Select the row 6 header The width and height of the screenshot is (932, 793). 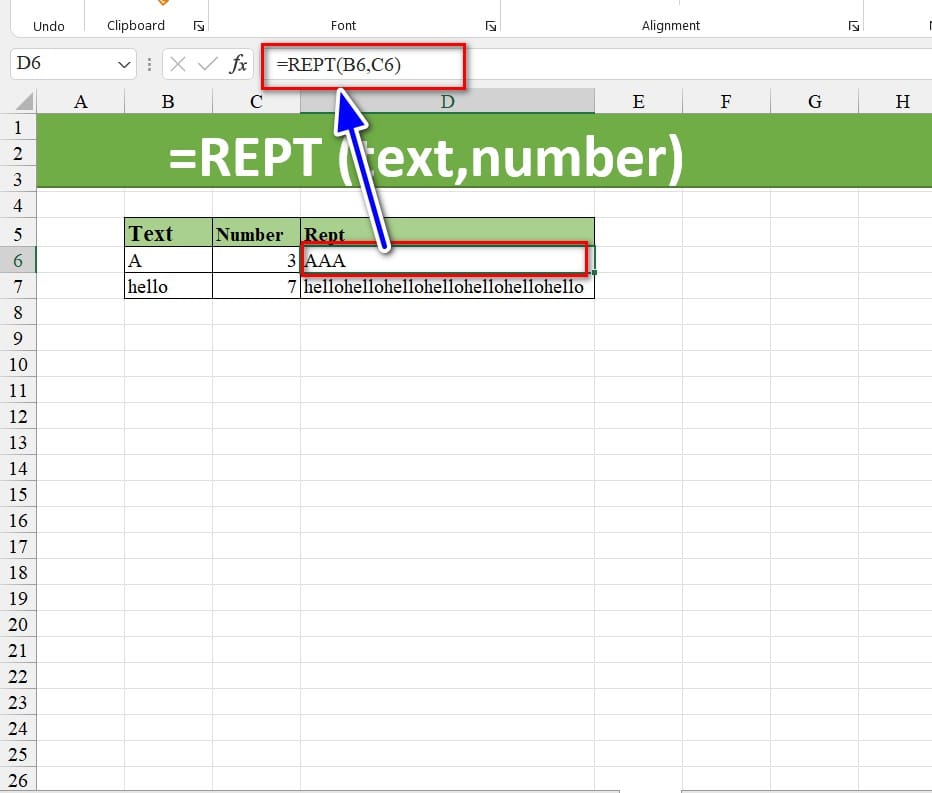(x=18, y=260)
